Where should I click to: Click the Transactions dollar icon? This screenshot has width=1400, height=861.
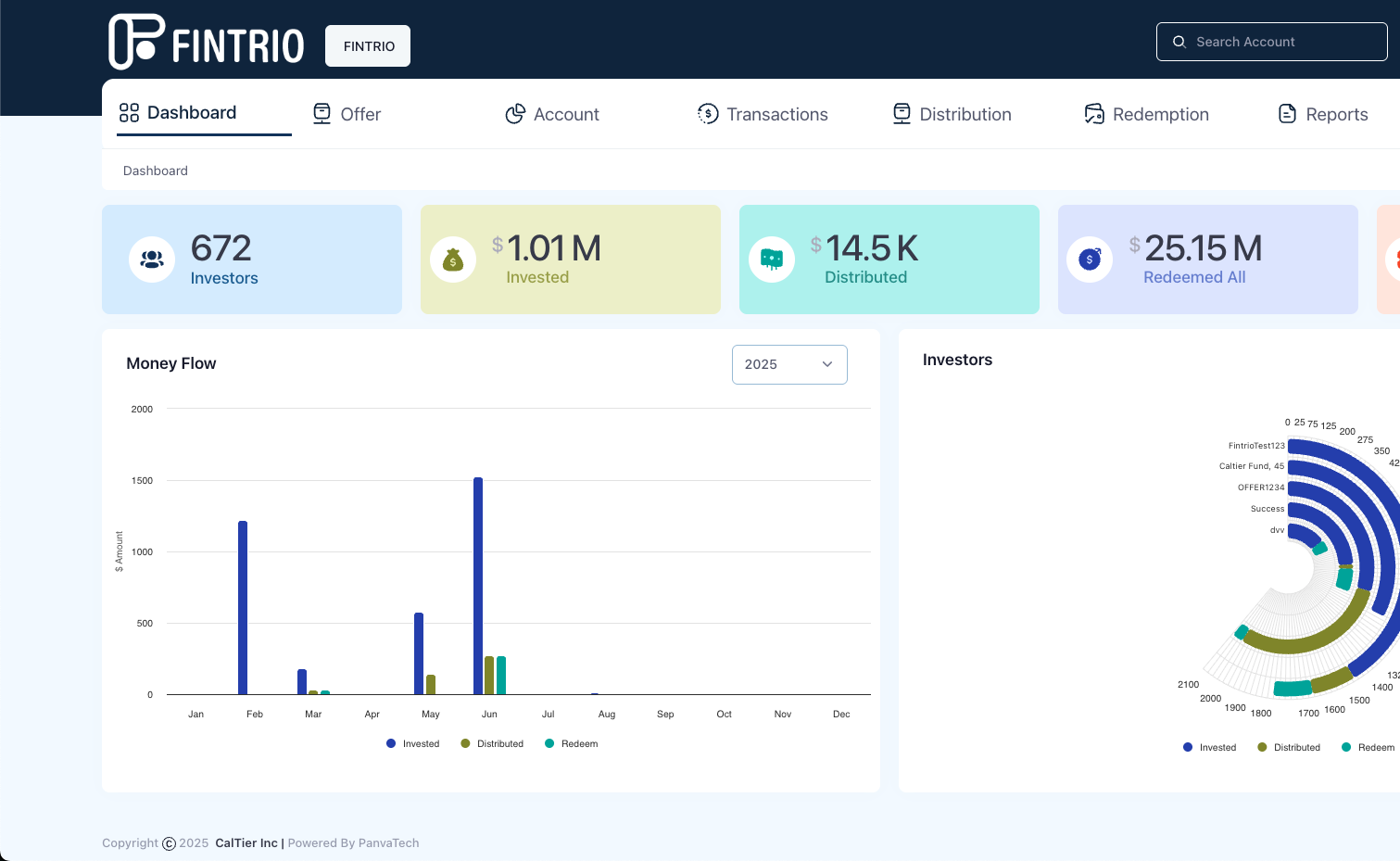[707, 113]
